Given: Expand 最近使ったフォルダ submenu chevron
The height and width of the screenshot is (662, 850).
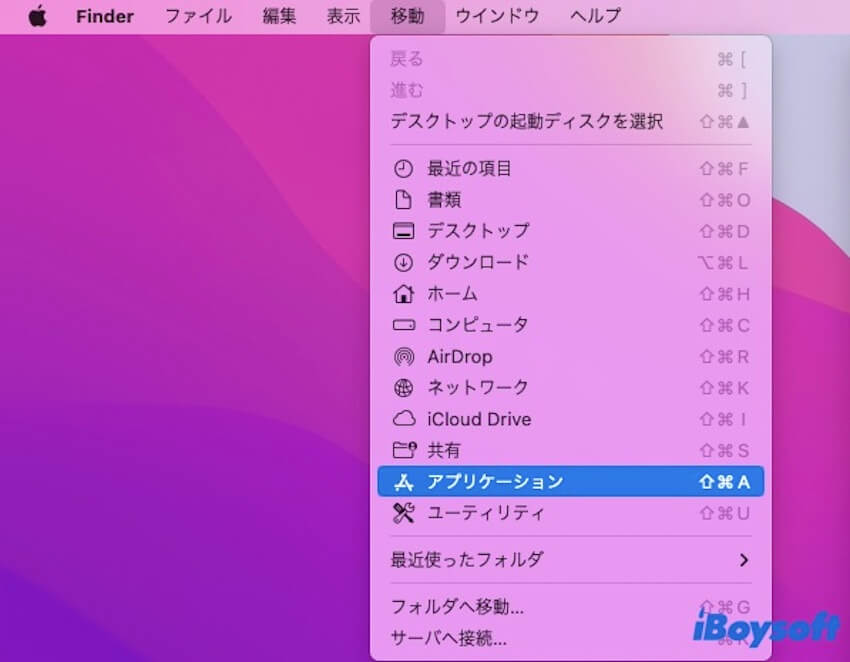Looking at the screenshot, I should point(744,560).
